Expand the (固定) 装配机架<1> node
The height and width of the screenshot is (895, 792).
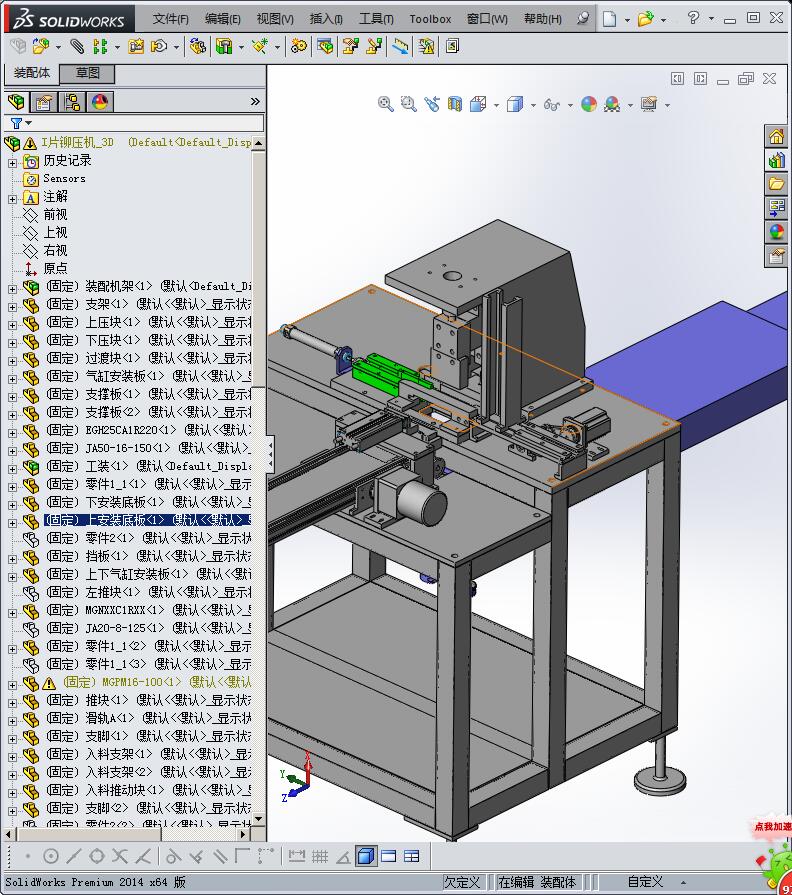[13, 289]
